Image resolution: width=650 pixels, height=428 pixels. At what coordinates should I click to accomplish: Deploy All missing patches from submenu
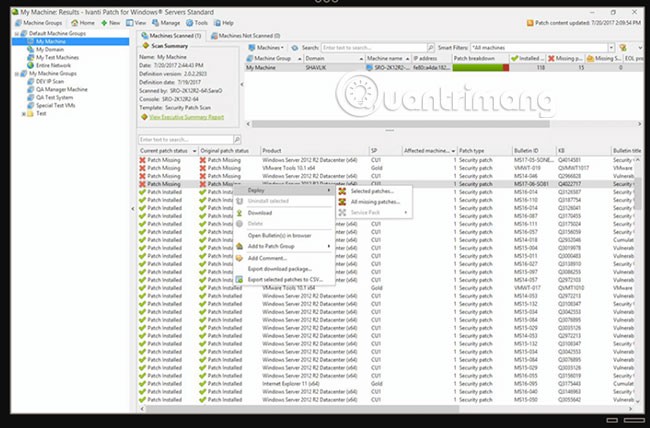374,202
